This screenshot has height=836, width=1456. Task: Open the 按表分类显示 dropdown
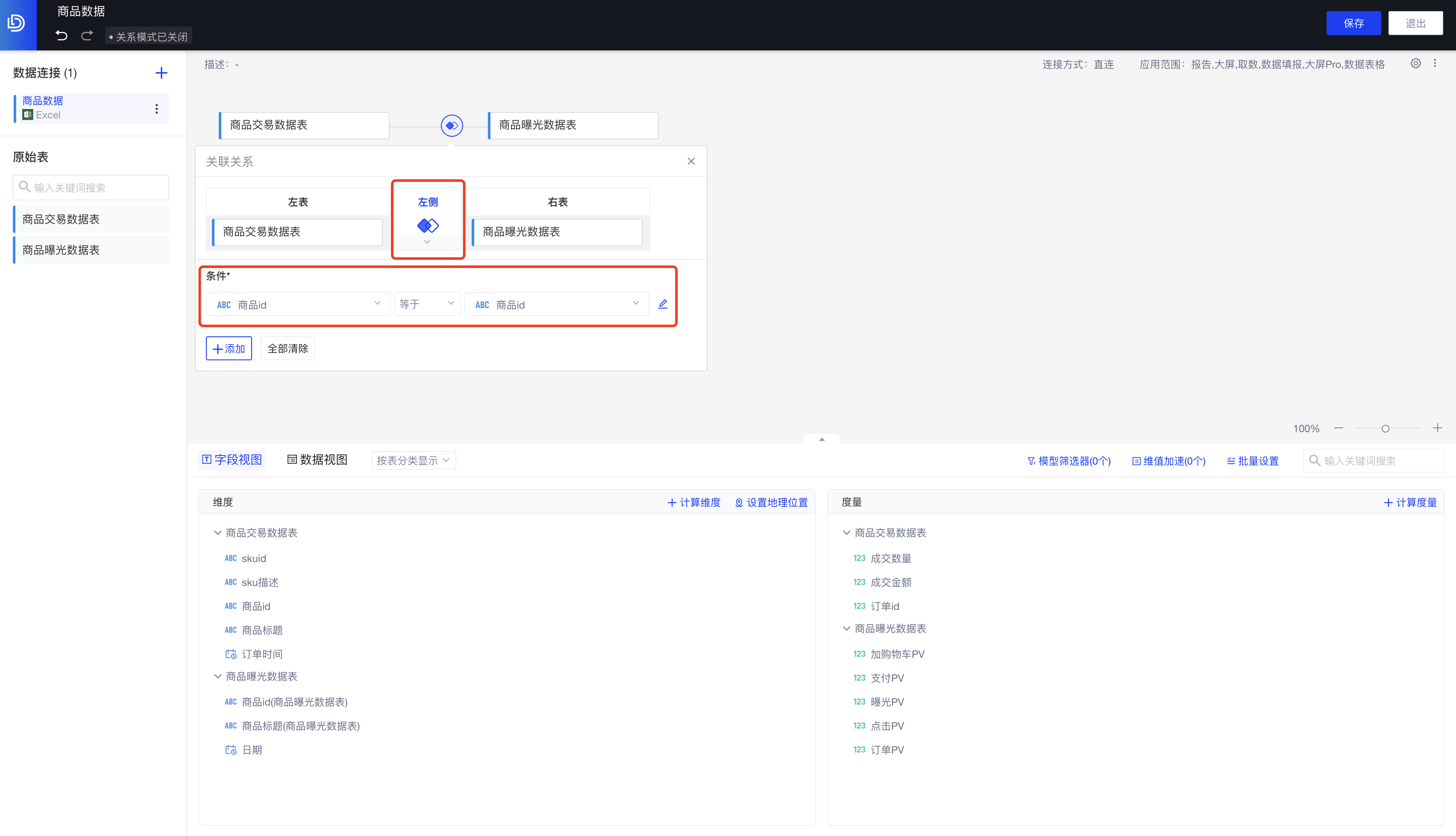tap(413, 460)
